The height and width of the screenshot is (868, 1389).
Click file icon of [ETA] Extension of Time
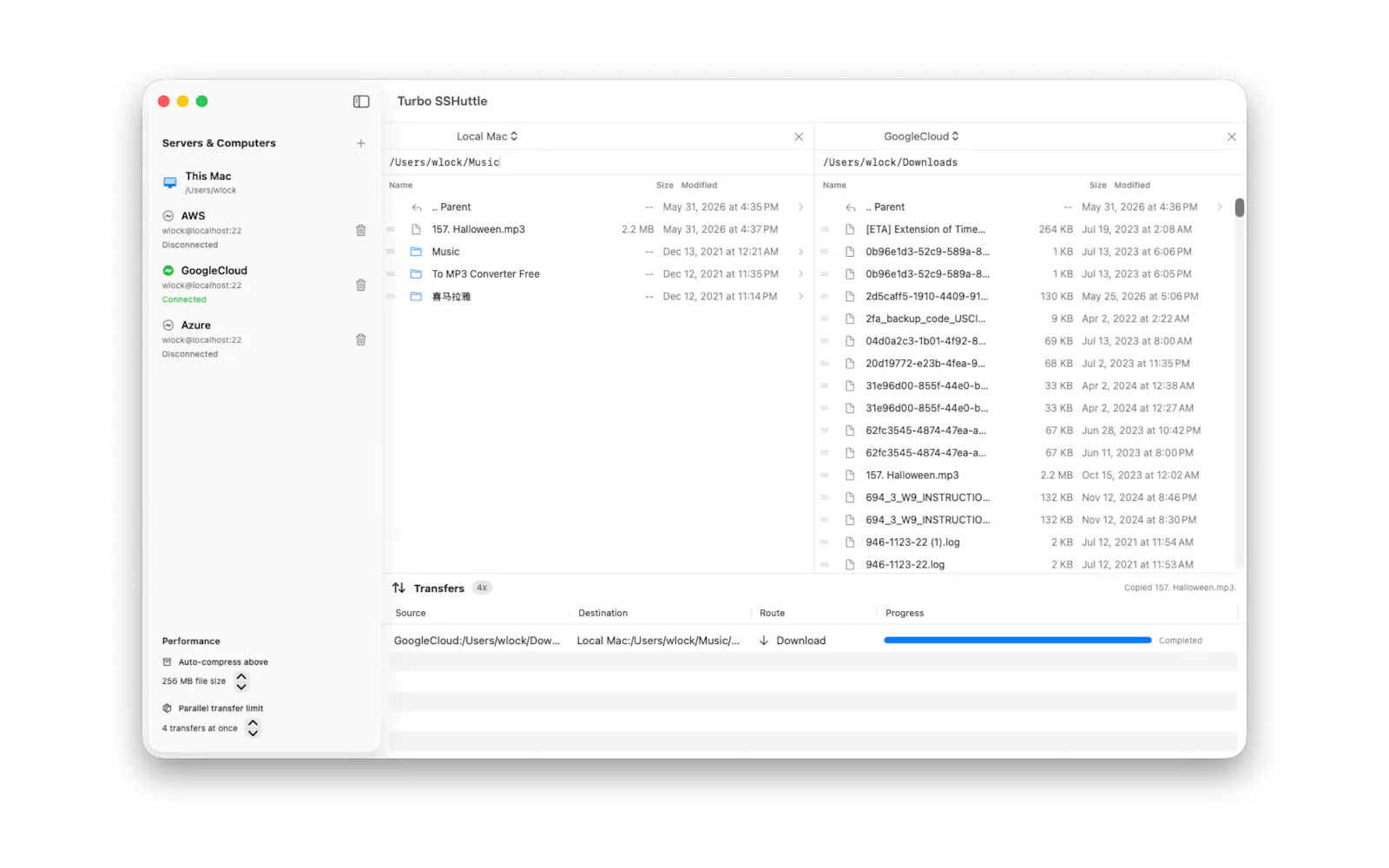850,229
